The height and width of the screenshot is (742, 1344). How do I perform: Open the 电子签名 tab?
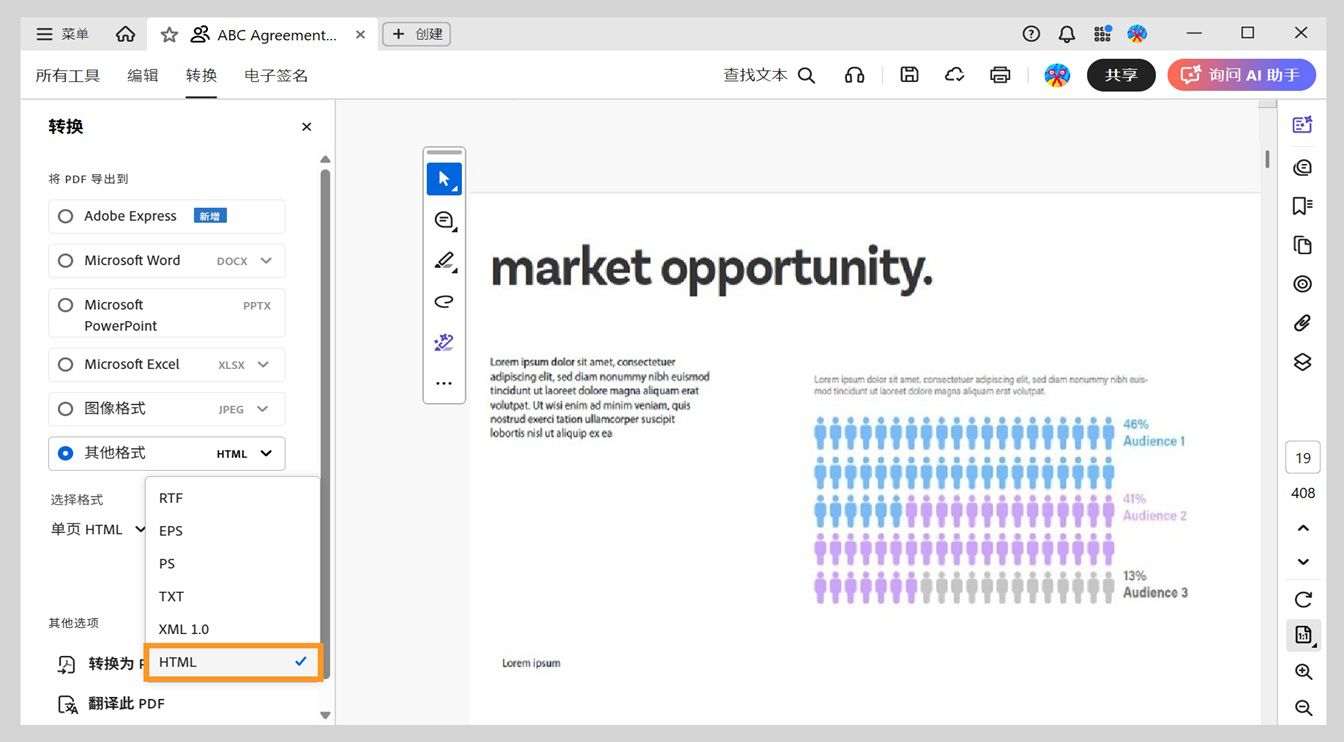pyautogui.click(x=276, y=75)
